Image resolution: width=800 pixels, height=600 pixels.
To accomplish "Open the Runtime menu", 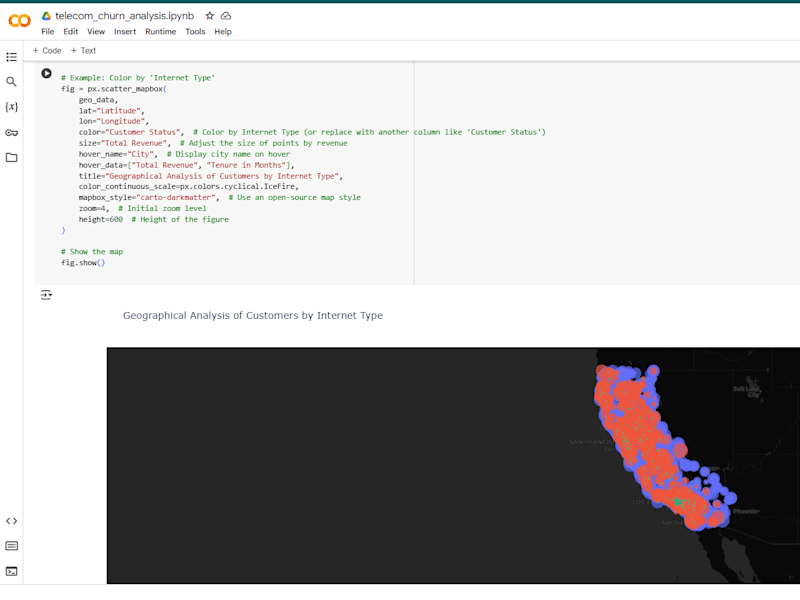I will (161, 32).
